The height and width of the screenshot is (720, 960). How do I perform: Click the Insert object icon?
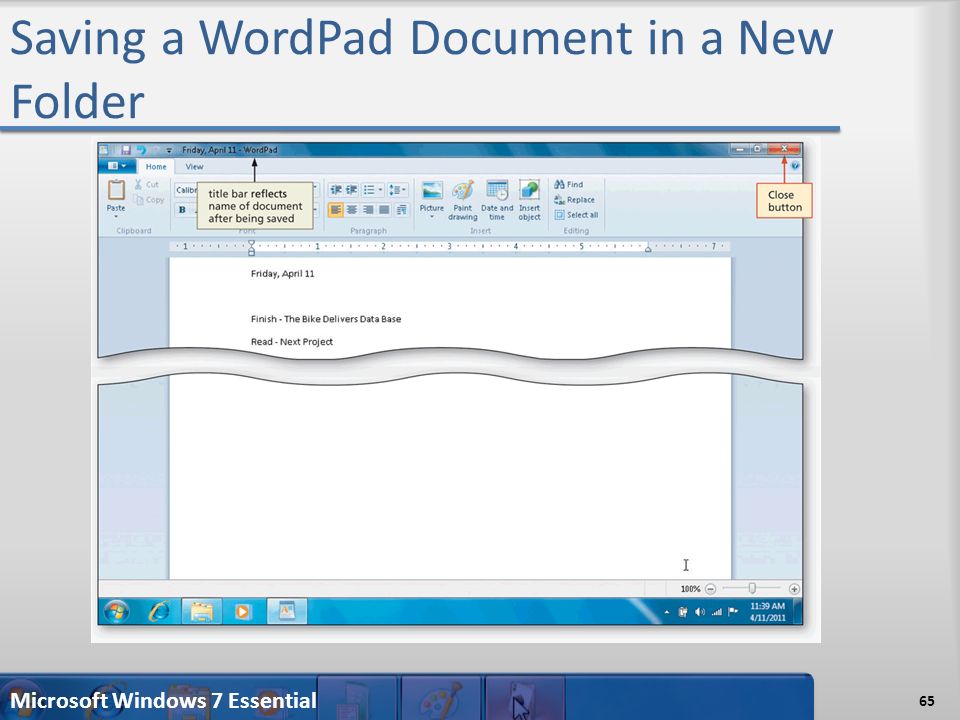click(x=530, y=190)
